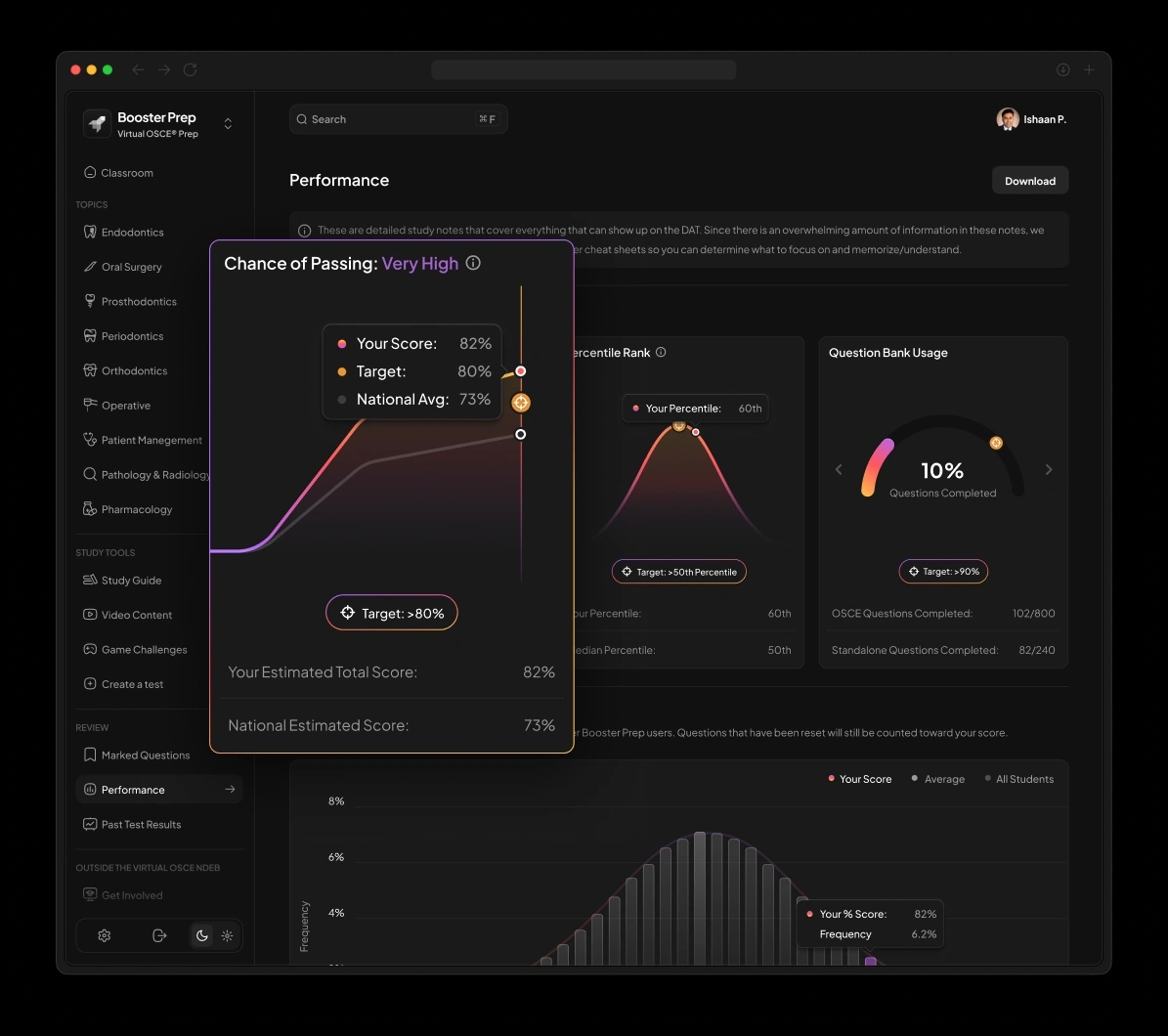Image resolution: width=1168 pixels, height=1036 pixels.
Task: Switch to dark mode moon toggle
Action: [x=202, y=935]
